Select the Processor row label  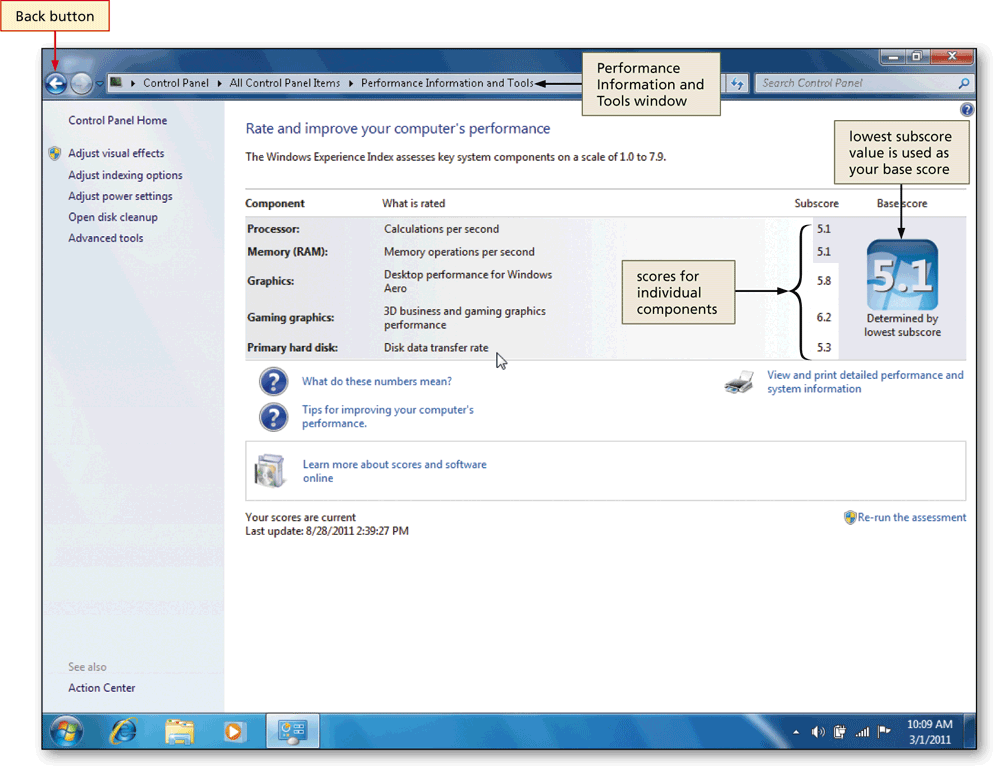273,229
